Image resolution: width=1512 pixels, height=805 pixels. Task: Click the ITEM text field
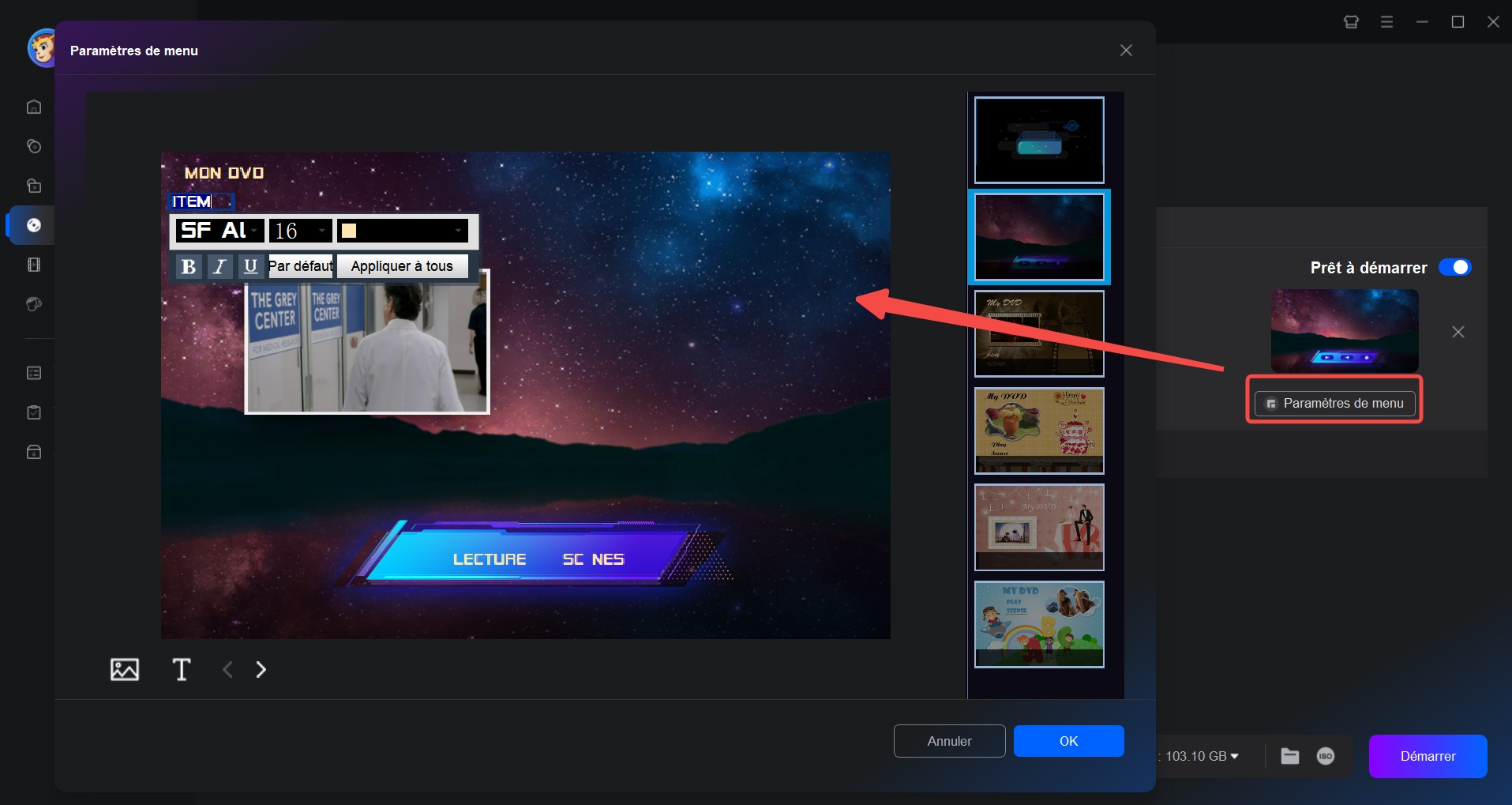pos(201,201)
